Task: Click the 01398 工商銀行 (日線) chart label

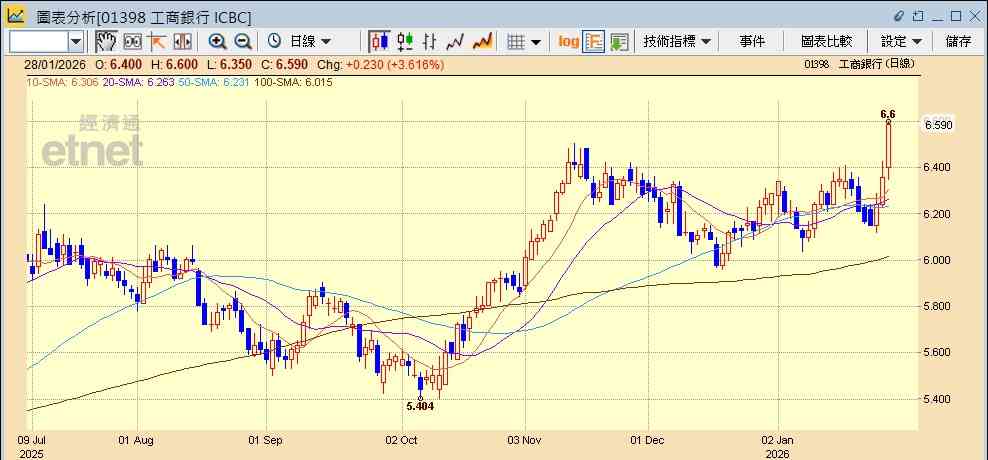Action: click(859, 64)
